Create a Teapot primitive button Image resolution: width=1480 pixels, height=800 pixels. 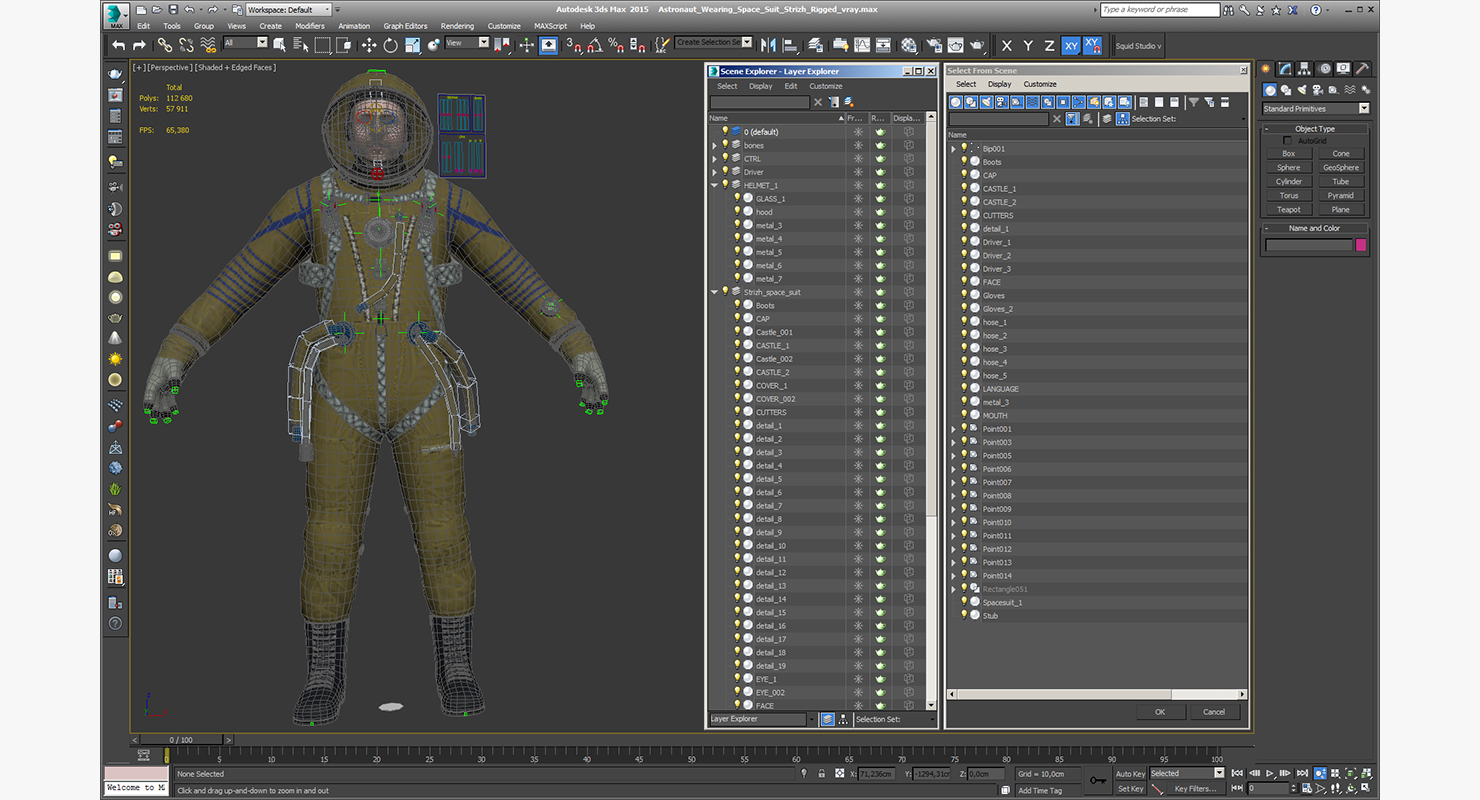point(1289,209)
